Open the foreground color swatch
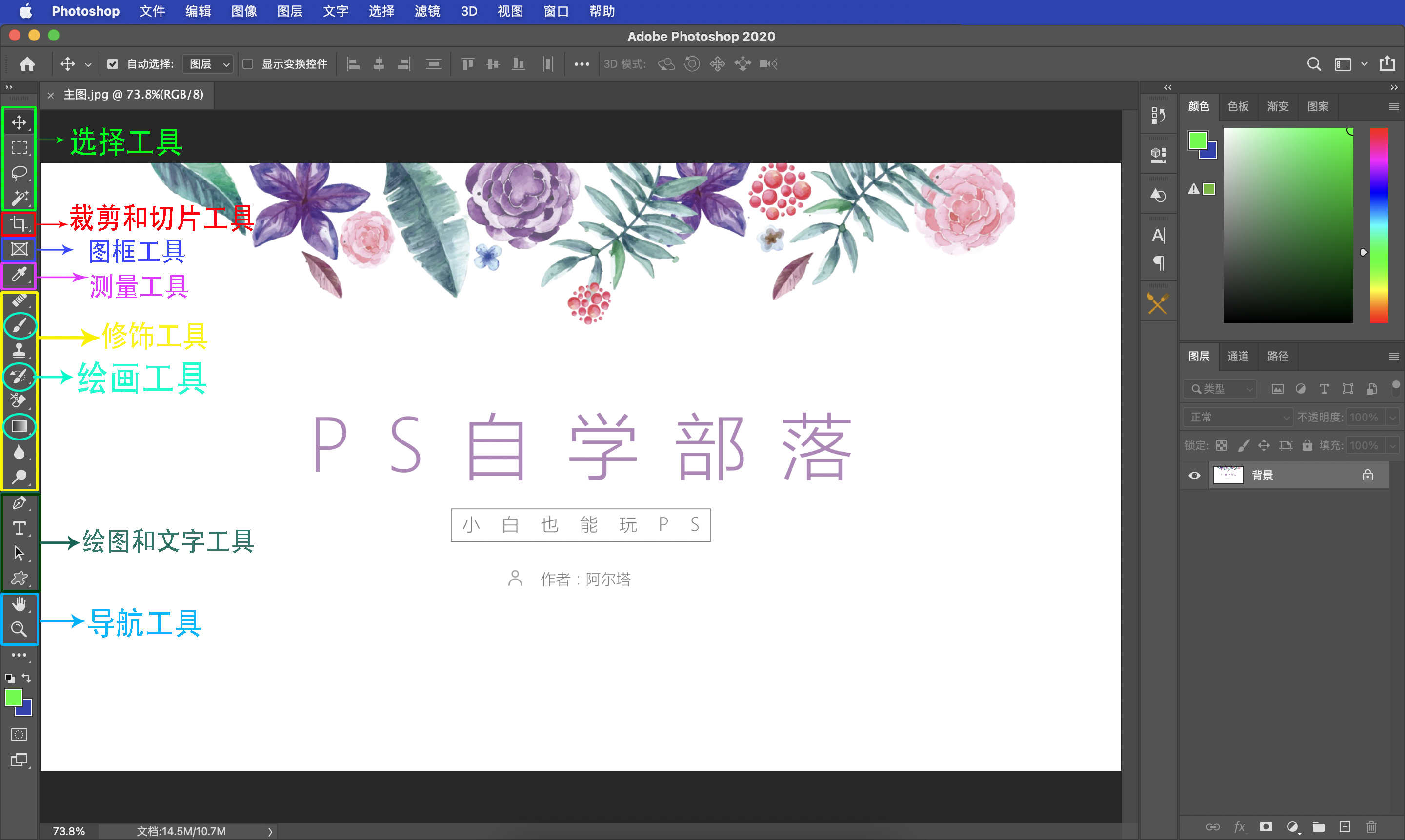Viewport: 1405px width, 840px height. coord(14,698)
